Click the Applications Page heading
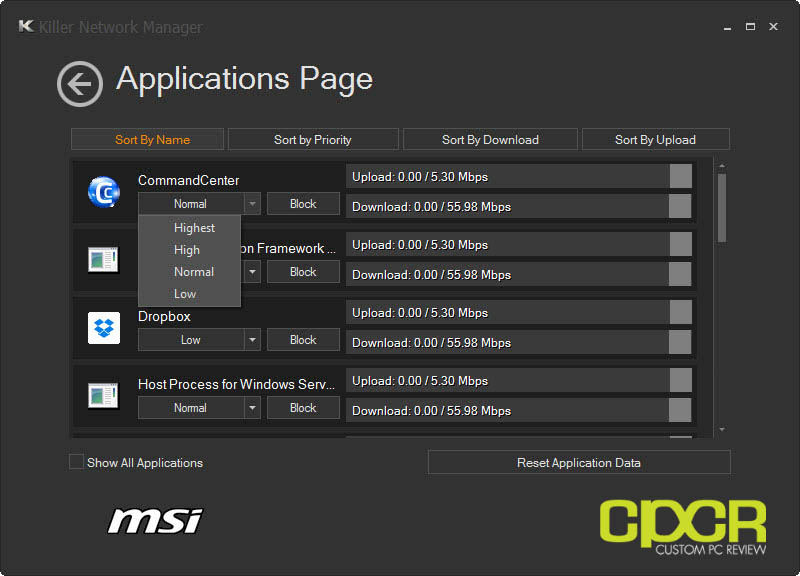The width and height of the screenshot is (800, 576). [244, 79]
